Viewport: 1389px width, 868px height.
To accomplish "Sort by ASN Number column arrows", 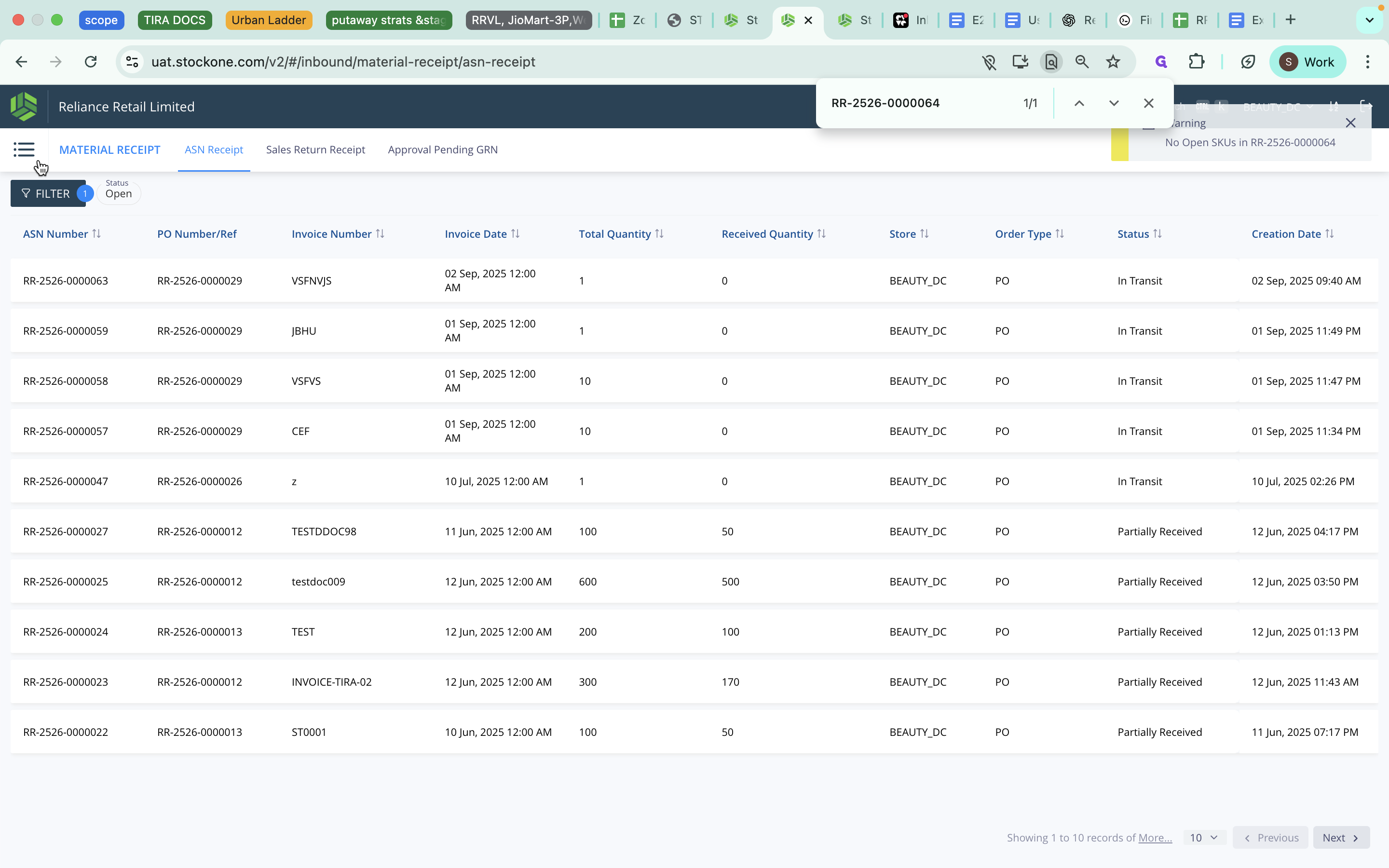I will [x=96, y=234].
